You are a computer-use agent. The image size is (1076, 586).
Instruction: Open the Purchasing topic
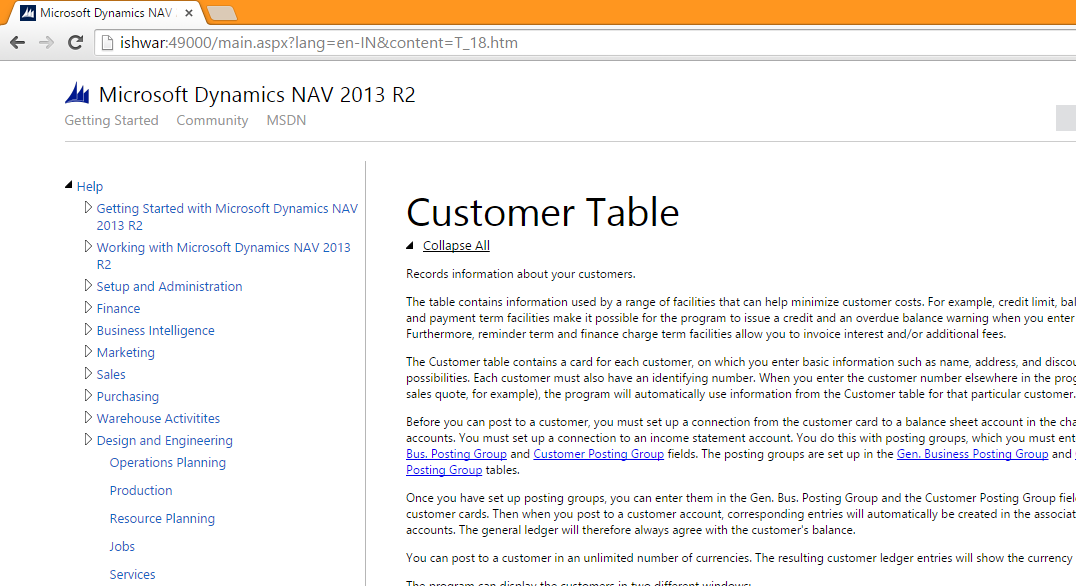[128, 397]
